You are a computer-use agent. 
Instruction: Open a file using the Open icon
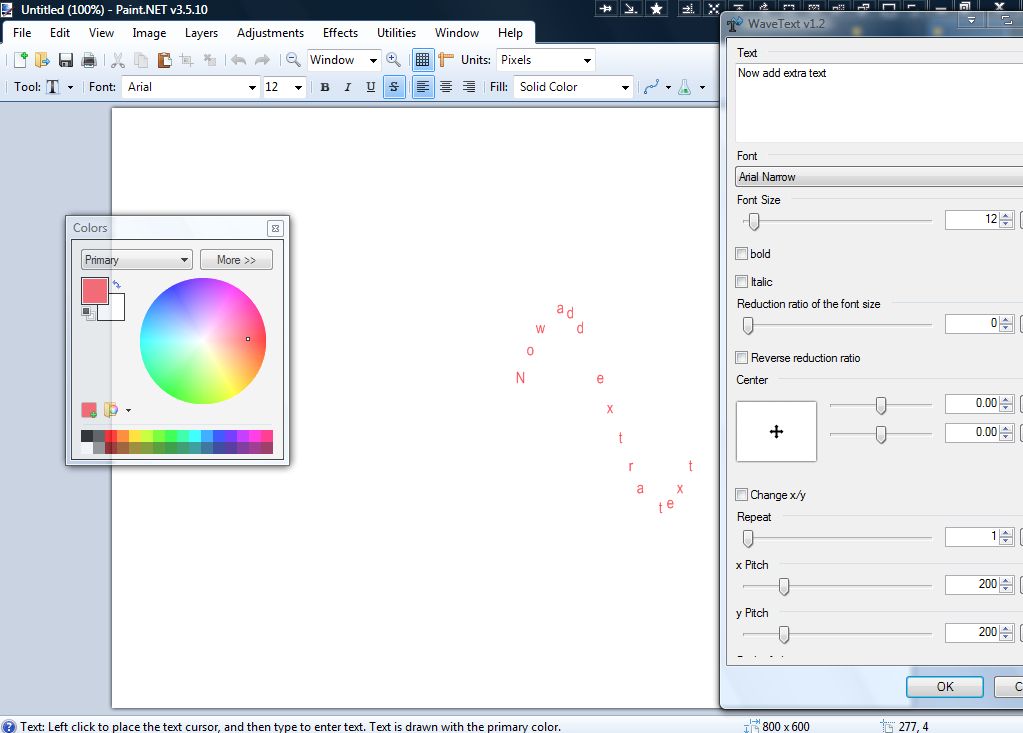point(41,59)
